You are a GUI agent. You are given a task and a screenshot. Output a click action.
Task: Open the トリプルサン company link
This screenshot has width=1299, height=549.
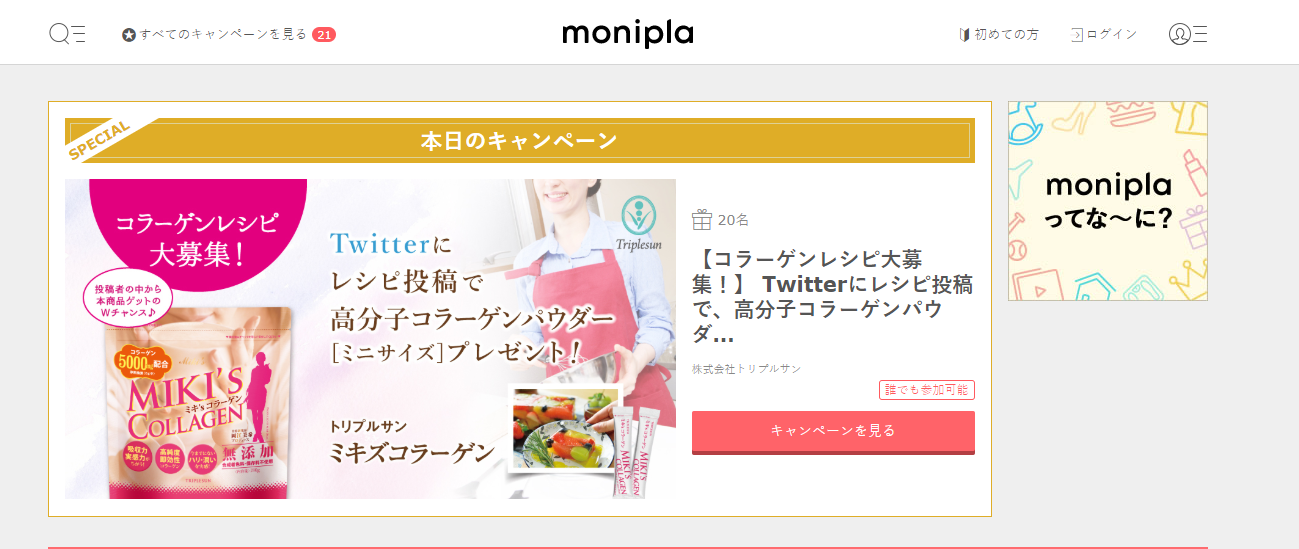[x=769, y=369]
